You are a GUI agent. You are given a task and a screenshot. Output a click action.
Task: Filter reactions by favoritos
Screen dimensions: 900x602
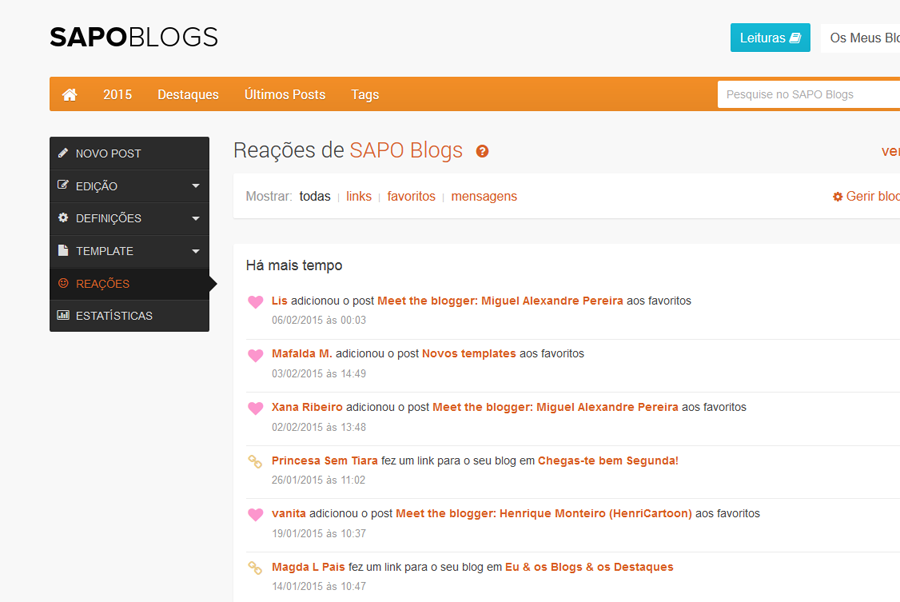411,196
